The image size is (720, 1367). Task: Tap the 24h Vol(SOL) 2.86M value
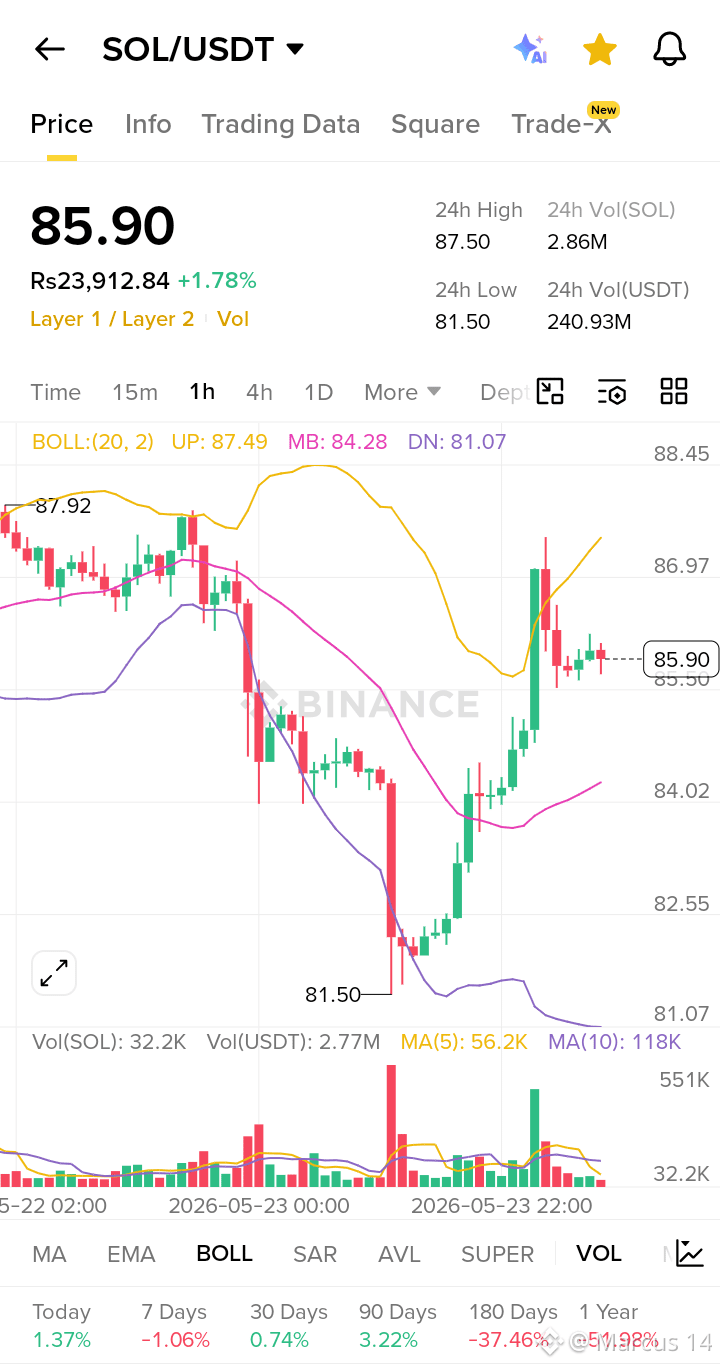pyautogui.click(x=577, y=242)
